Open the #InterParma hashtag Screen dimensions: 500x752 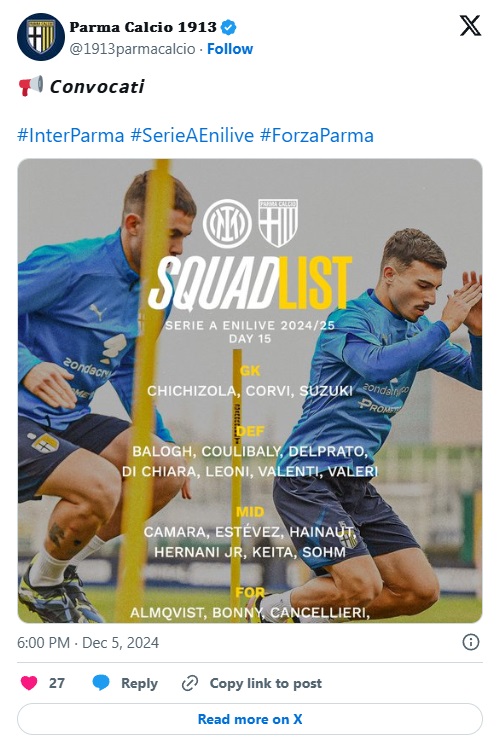[x=70, y=135]
